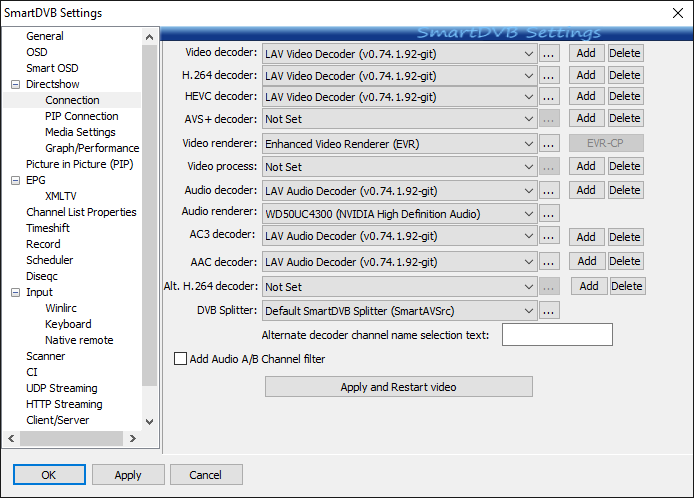Collapse the Input tree node
This screenshot has width=694, height=498.
15,292
